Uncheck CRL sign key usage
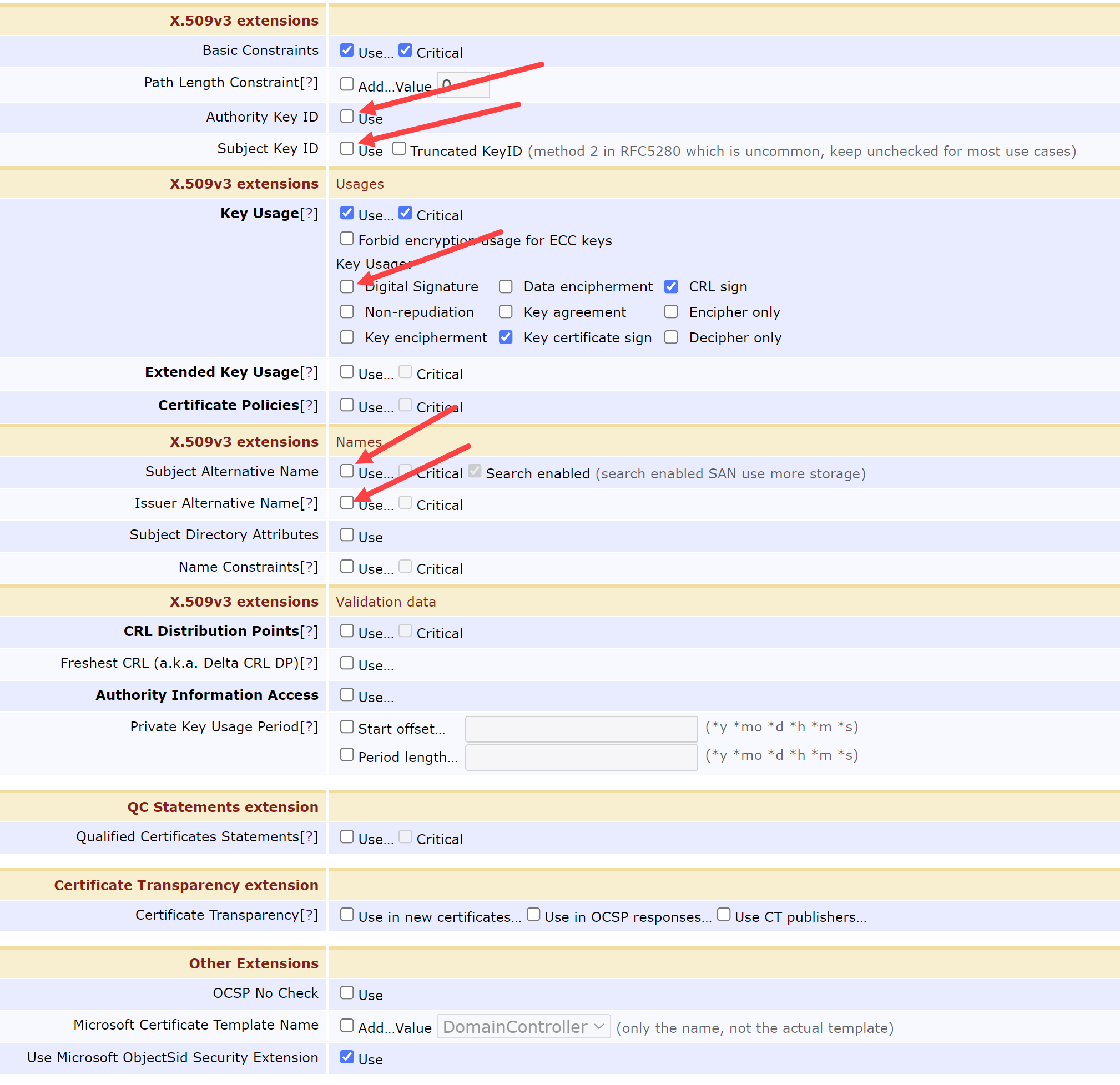The image size is (1120, 1085). click(x=671, y=286)
